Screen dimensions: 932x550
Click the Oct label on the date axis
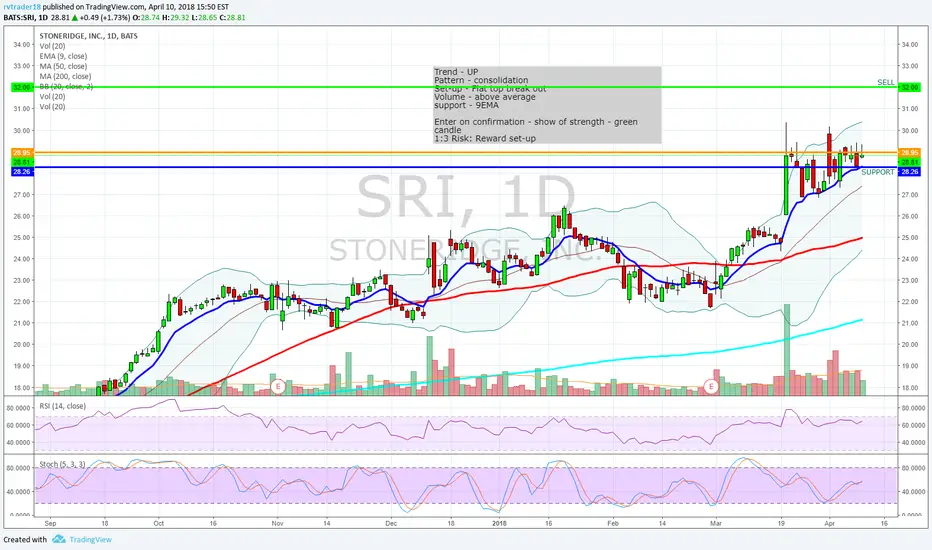[x=159, y=523]
